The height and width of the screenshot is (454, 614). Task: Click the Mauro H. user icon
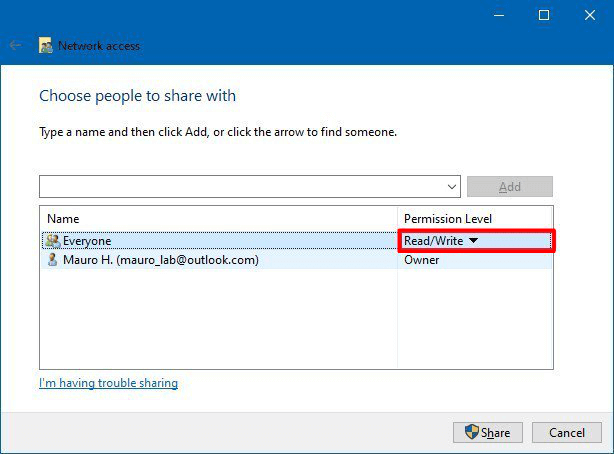click(52, 260)
